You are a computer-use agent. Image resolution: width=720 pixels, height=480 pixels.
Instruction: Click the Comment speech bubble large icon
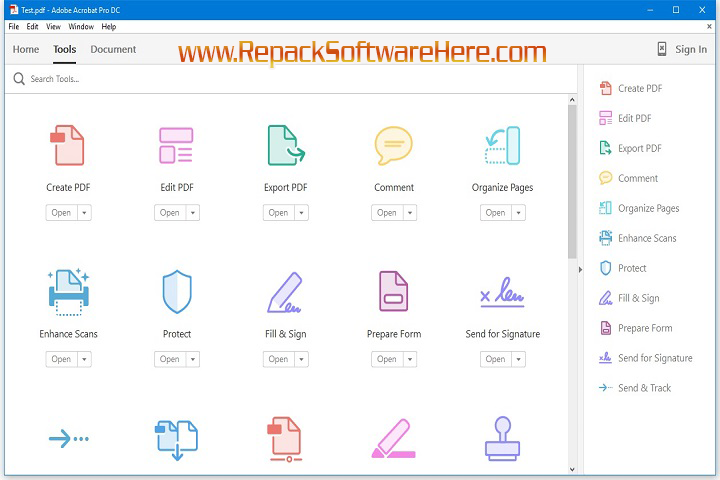tap(394, 146)
